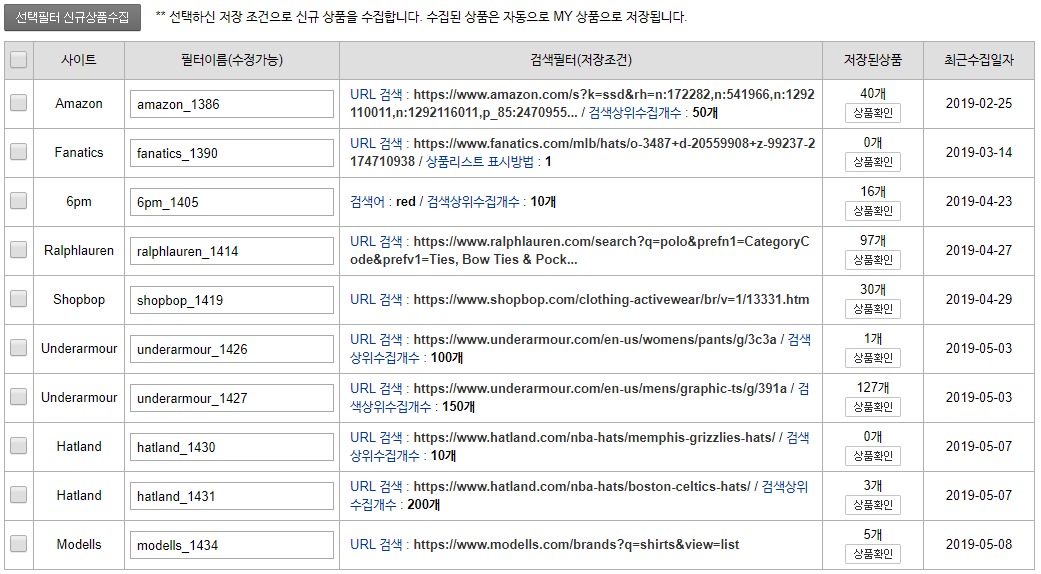Open the Ralphlauren polo search URL filter
Screen dimensions: 1041x574
coord(580,251)
